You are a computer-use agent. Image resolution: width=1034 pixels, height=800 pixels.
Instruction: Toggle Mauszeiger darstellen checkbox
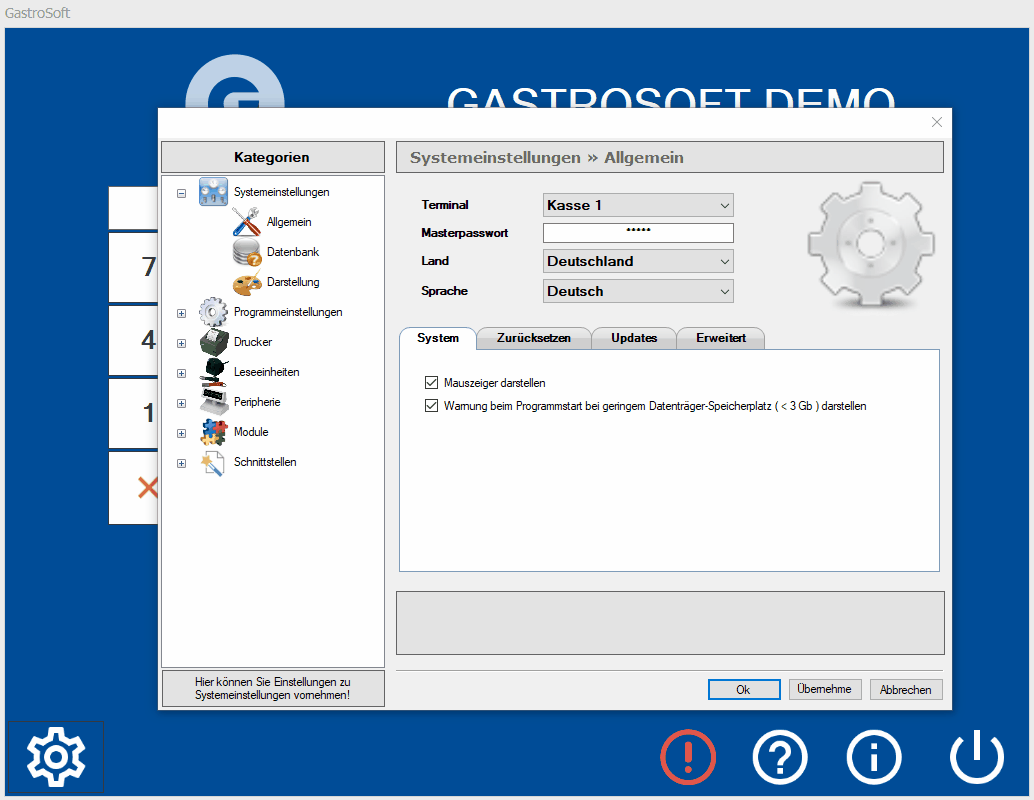click(431, 383)
